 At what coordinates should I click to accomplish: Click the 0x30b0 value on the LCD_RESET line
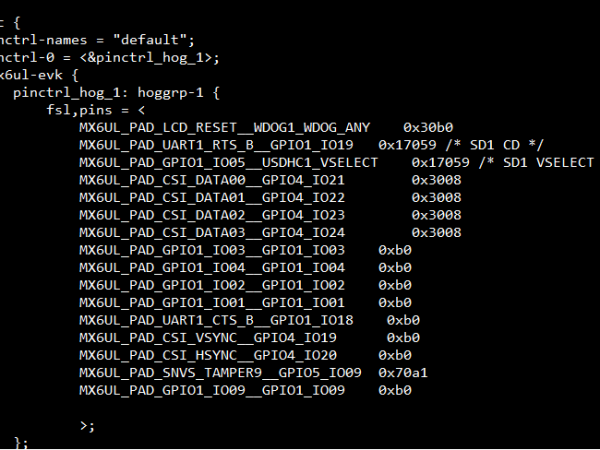[x=429, y=127]
